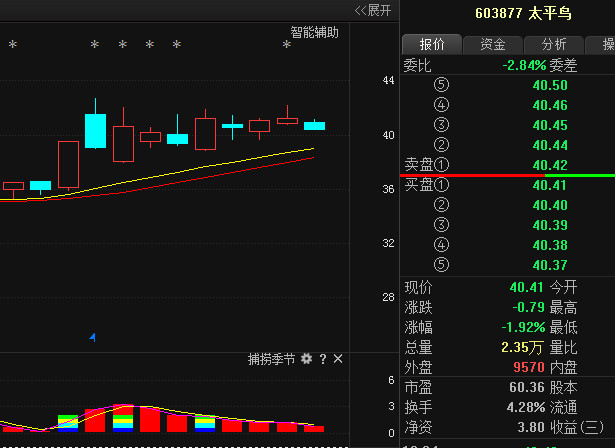This screenshot has width=615, height=448.
Task: Select the buy level 3 price 40.39
Action: [550, 225]
